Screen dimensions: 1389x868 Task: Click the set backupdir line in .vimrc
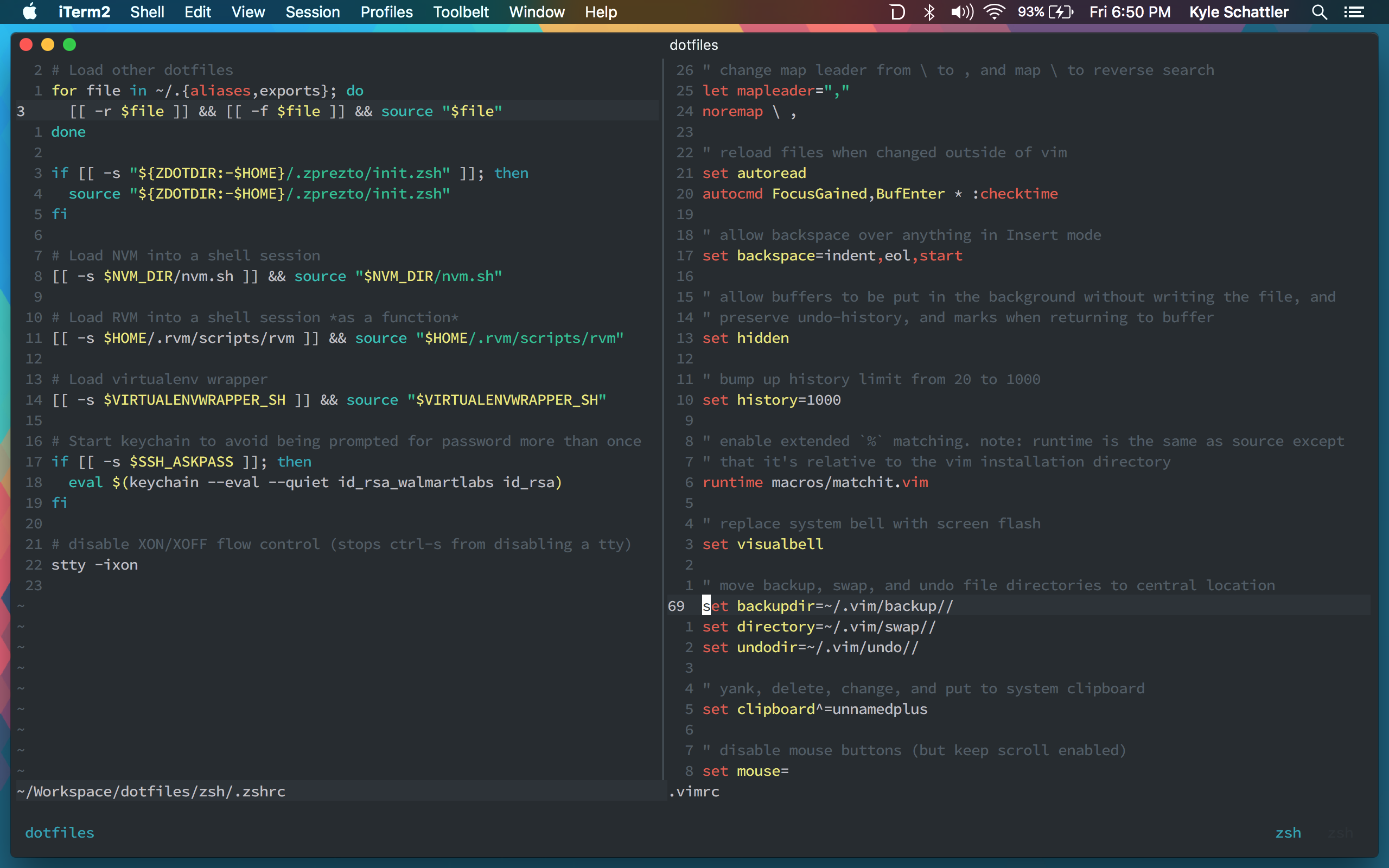[x=826, y=605]
